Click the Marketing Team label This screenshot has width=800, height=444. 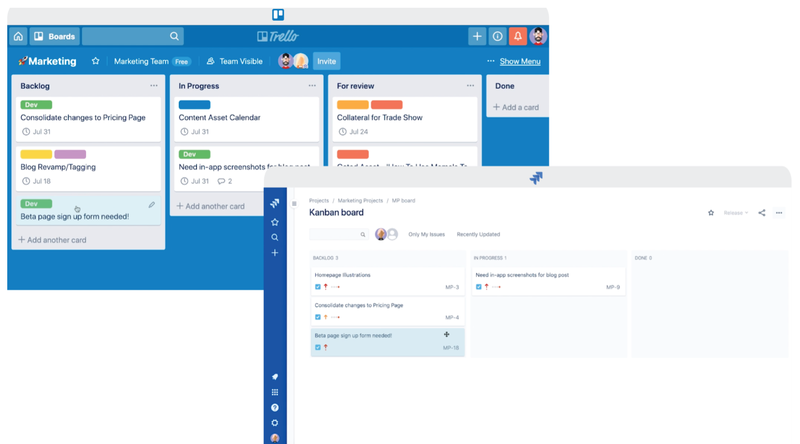(141, 61)
